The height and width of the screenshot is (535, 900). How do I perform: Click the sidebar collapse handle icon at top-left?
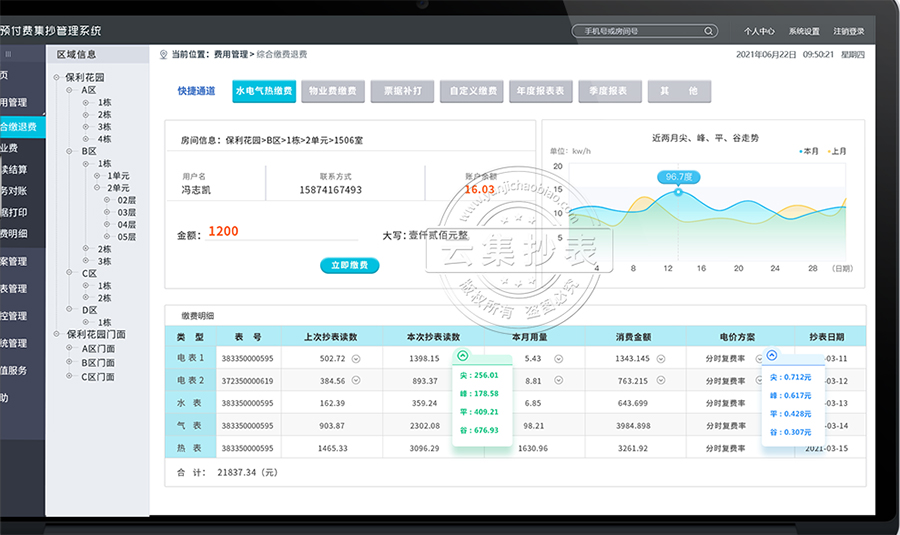(x=8, y=54)
